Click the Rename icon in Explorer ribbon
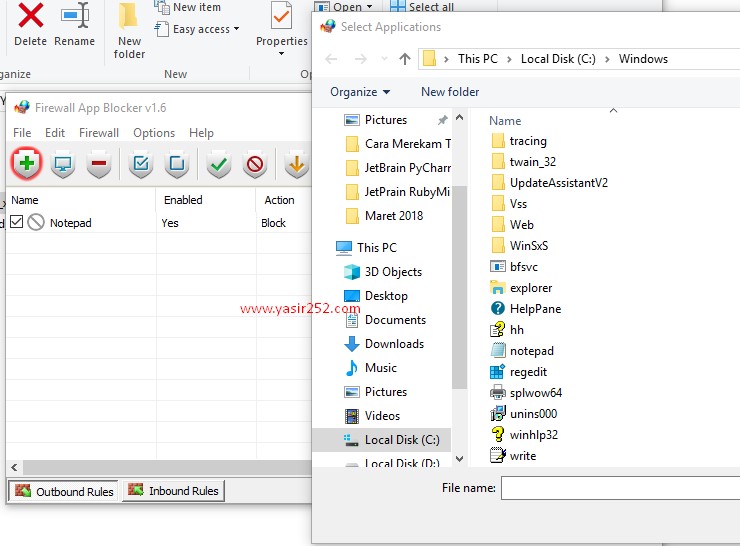Viewport: 740px width, 546px height. pos(75,16)
